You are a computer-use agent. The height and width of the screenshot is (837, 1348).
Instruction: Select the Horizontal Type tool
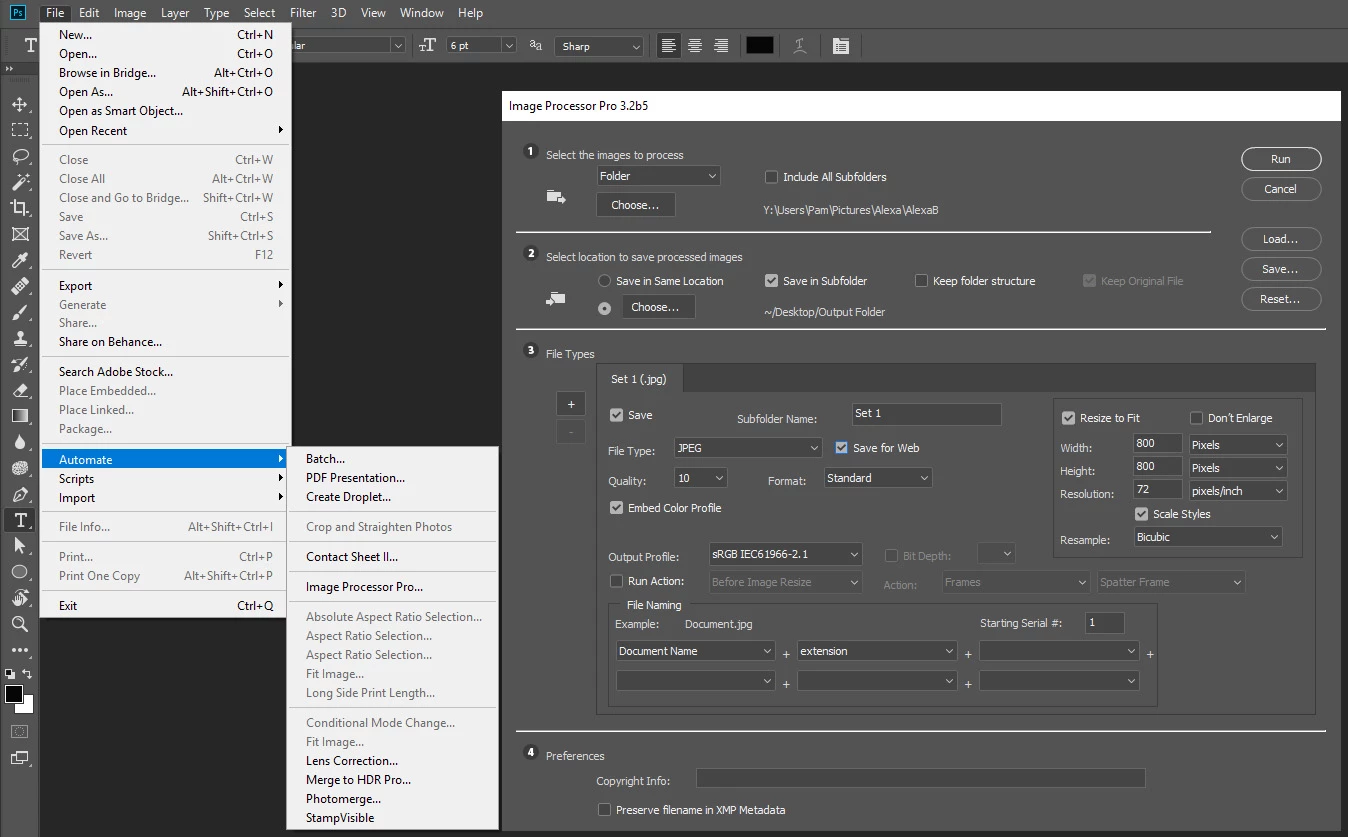19,520
